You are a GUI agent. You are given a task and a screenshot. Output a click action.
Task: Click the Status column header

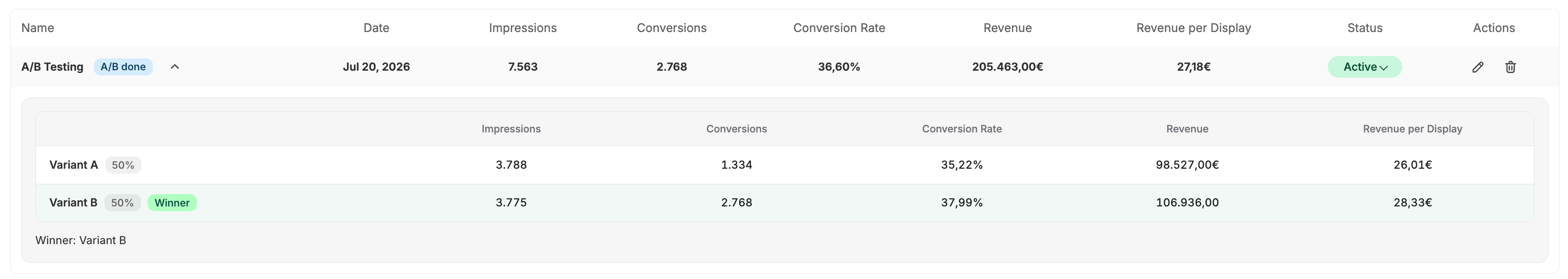click(x=1365, y=28)
